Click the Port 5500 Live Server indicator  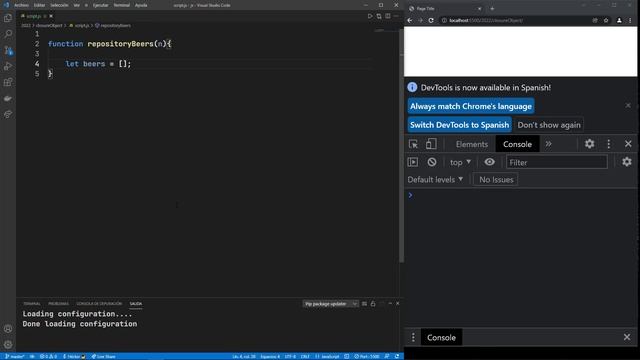coord(367,356)
